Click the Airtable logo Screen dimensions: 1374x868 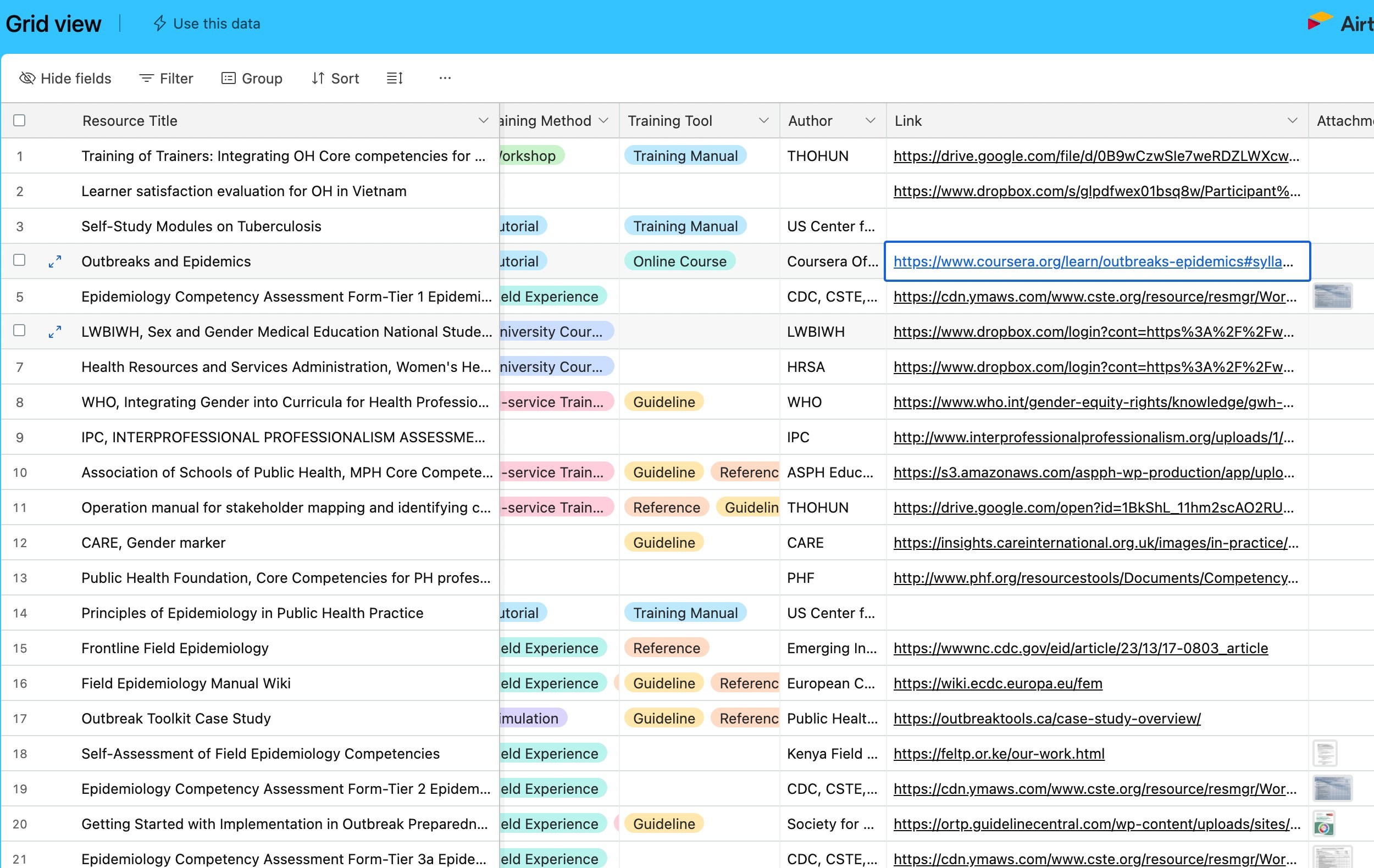[x=1340, y=24]
